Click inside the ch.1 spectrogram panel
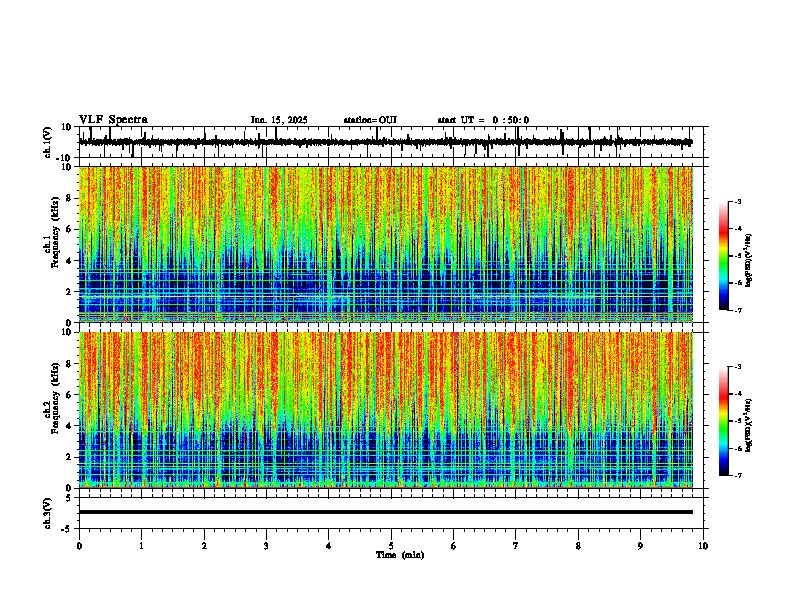Image resolution: width=792 pixels, height=612 pixels. [x=386, y=244]
